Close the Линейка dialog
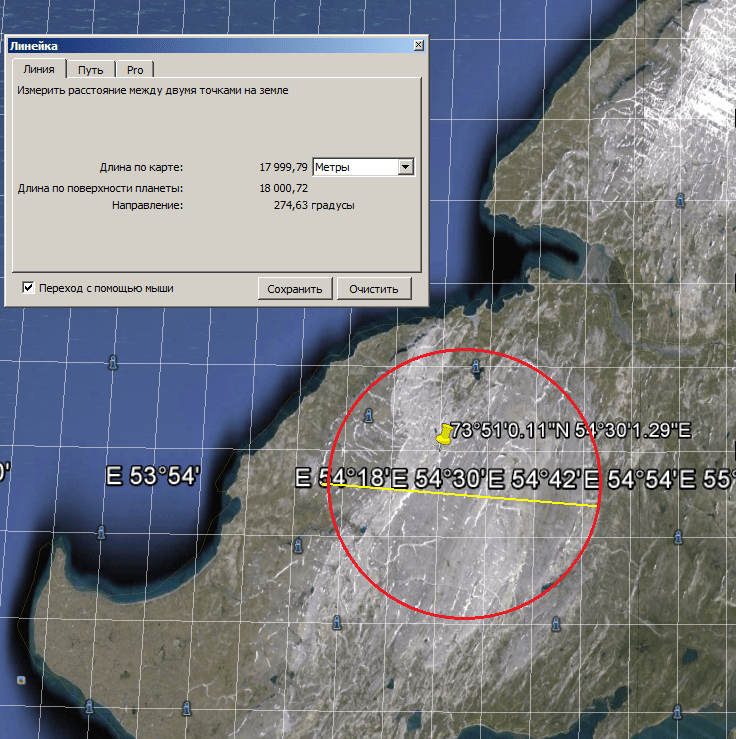Screen dimensions: 736x739 [418, 45]
